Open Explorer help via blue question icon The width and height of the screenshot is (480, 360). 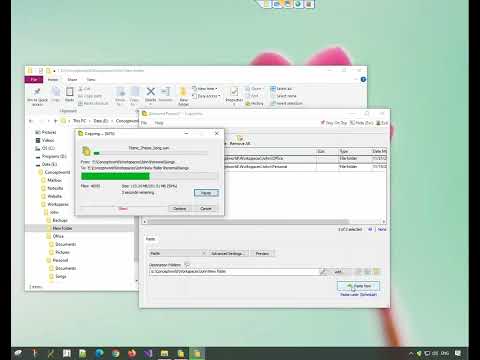363,79
